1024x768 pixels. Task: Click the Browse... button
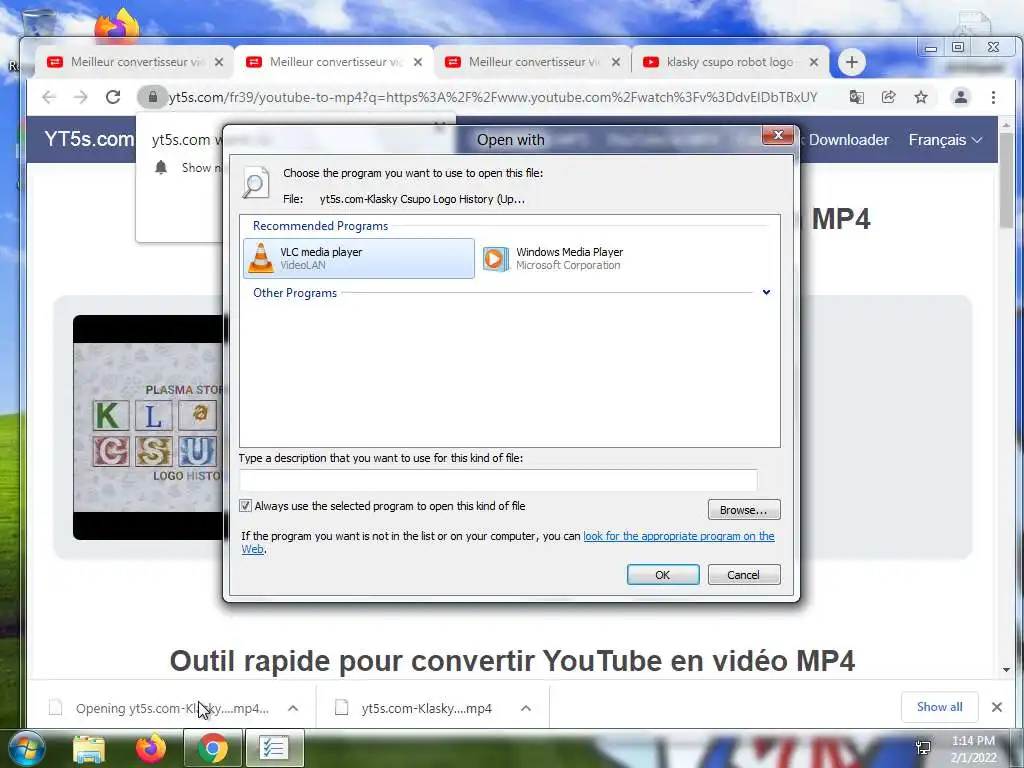(x=744, y=509)
